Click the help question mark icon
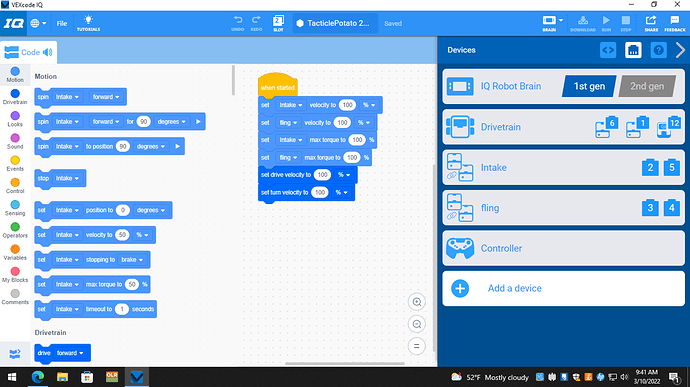The width and height of the screenshot is (690, 387). point(658,50)
